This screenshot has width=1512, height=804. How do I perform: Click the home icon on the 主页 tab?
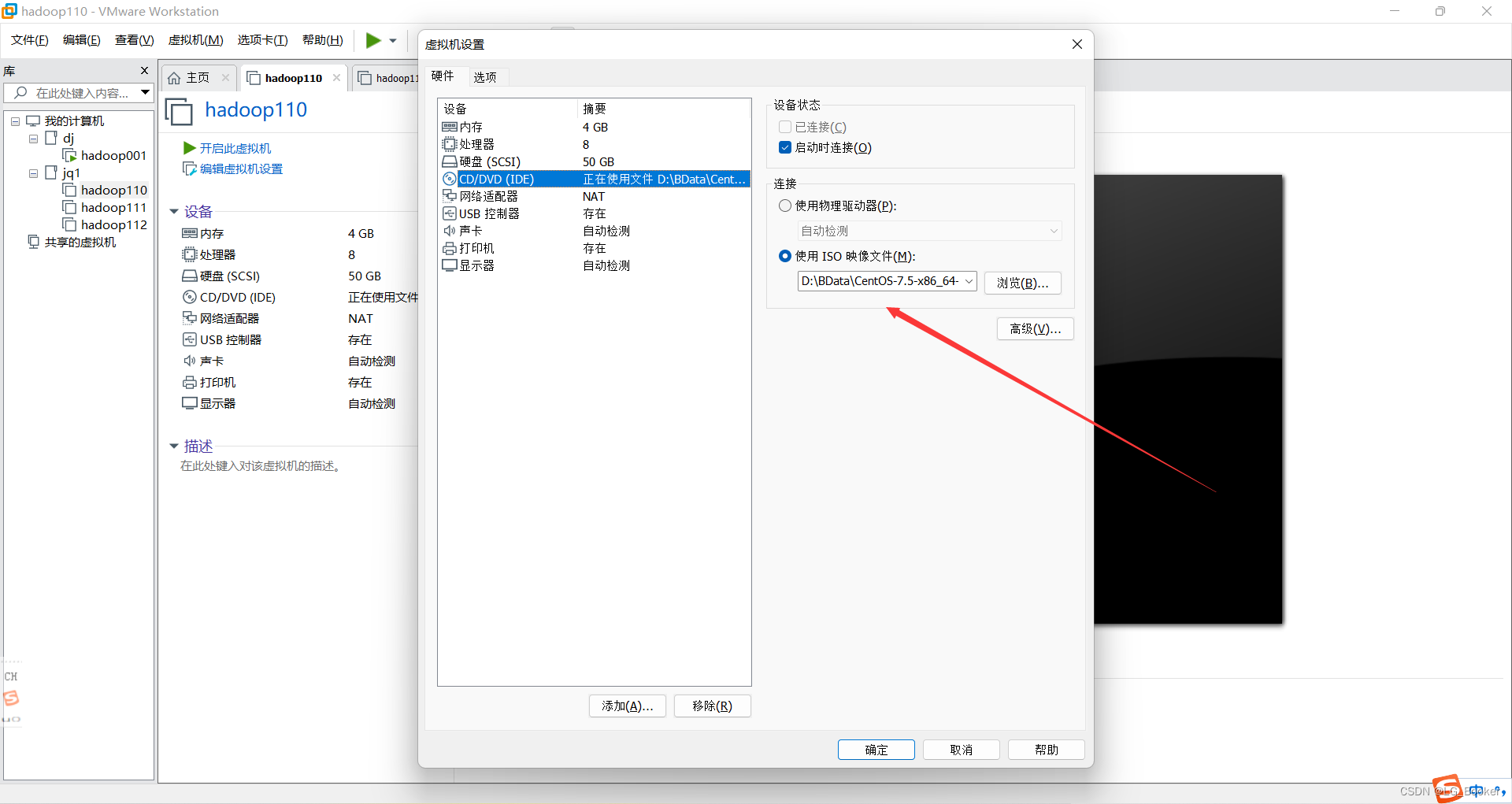pos(174,78)
